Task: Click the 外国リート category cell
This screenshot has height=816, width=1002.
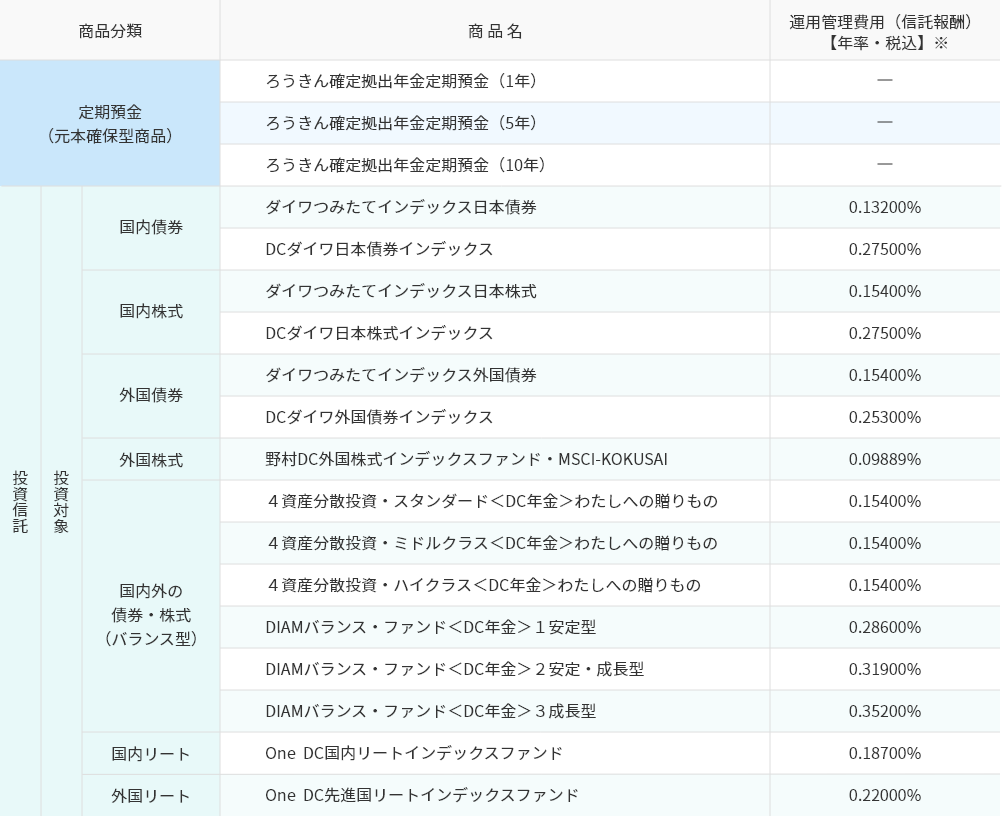Action: pyautogui.click(x=150, y=795)
